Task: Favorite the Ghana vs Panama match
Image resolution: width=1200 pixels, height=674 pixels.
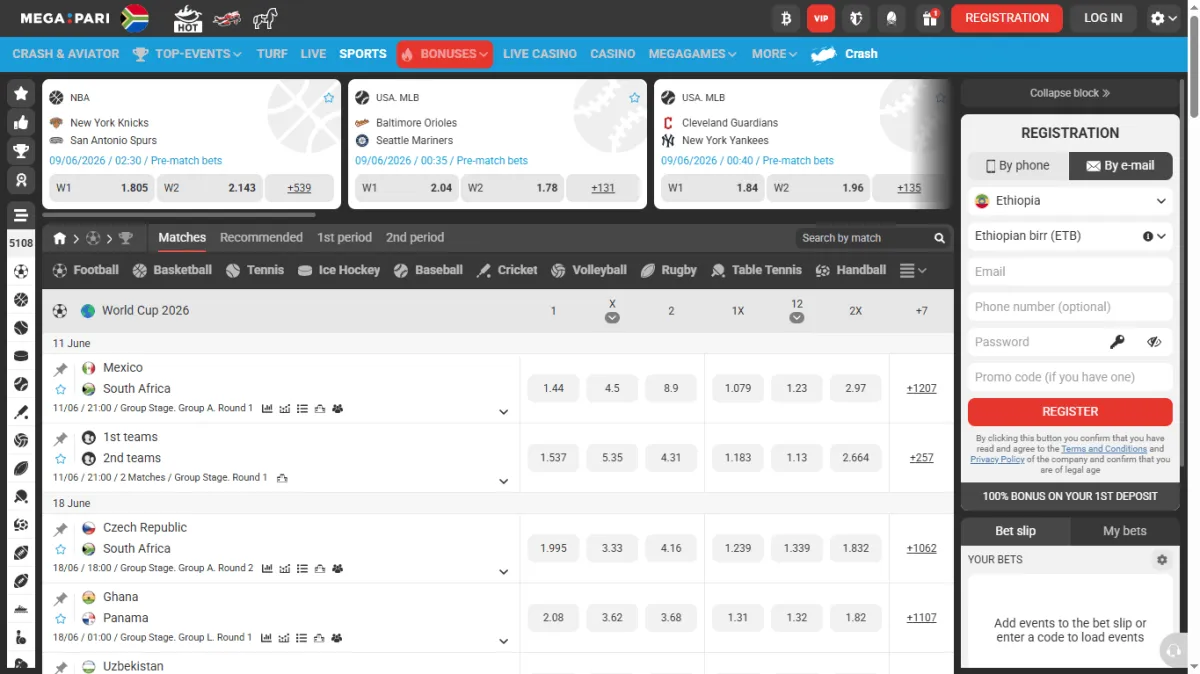Action: 61,619
